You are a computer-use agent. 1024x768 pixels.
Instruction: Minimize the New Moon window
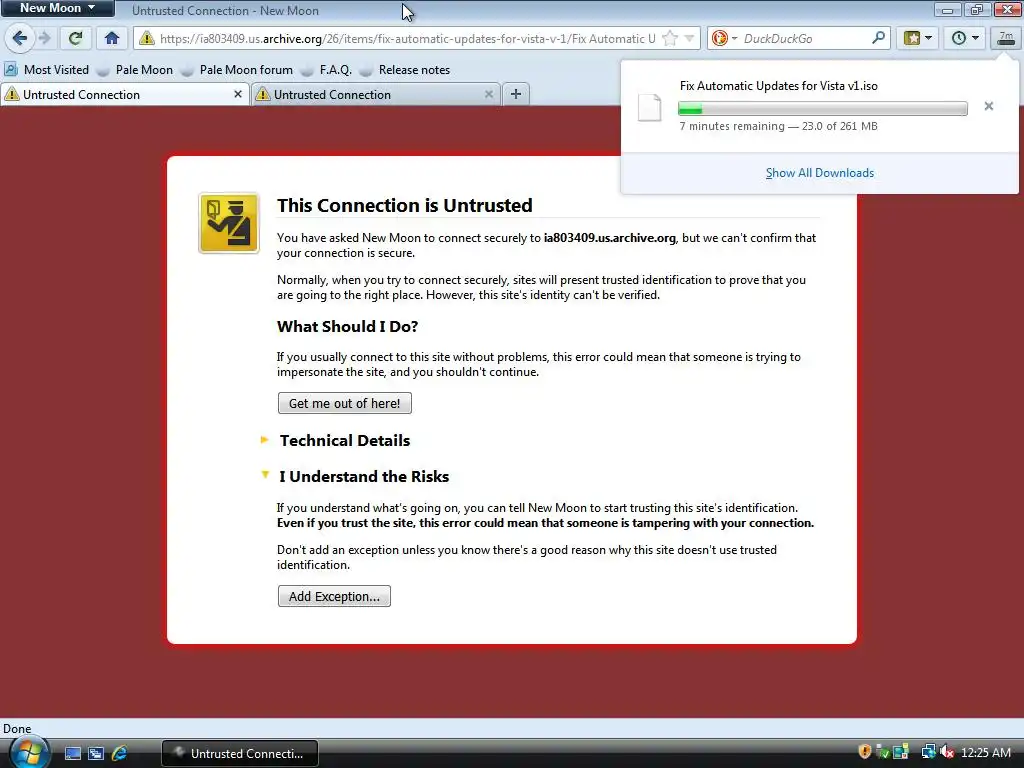[x=948, y=9]
